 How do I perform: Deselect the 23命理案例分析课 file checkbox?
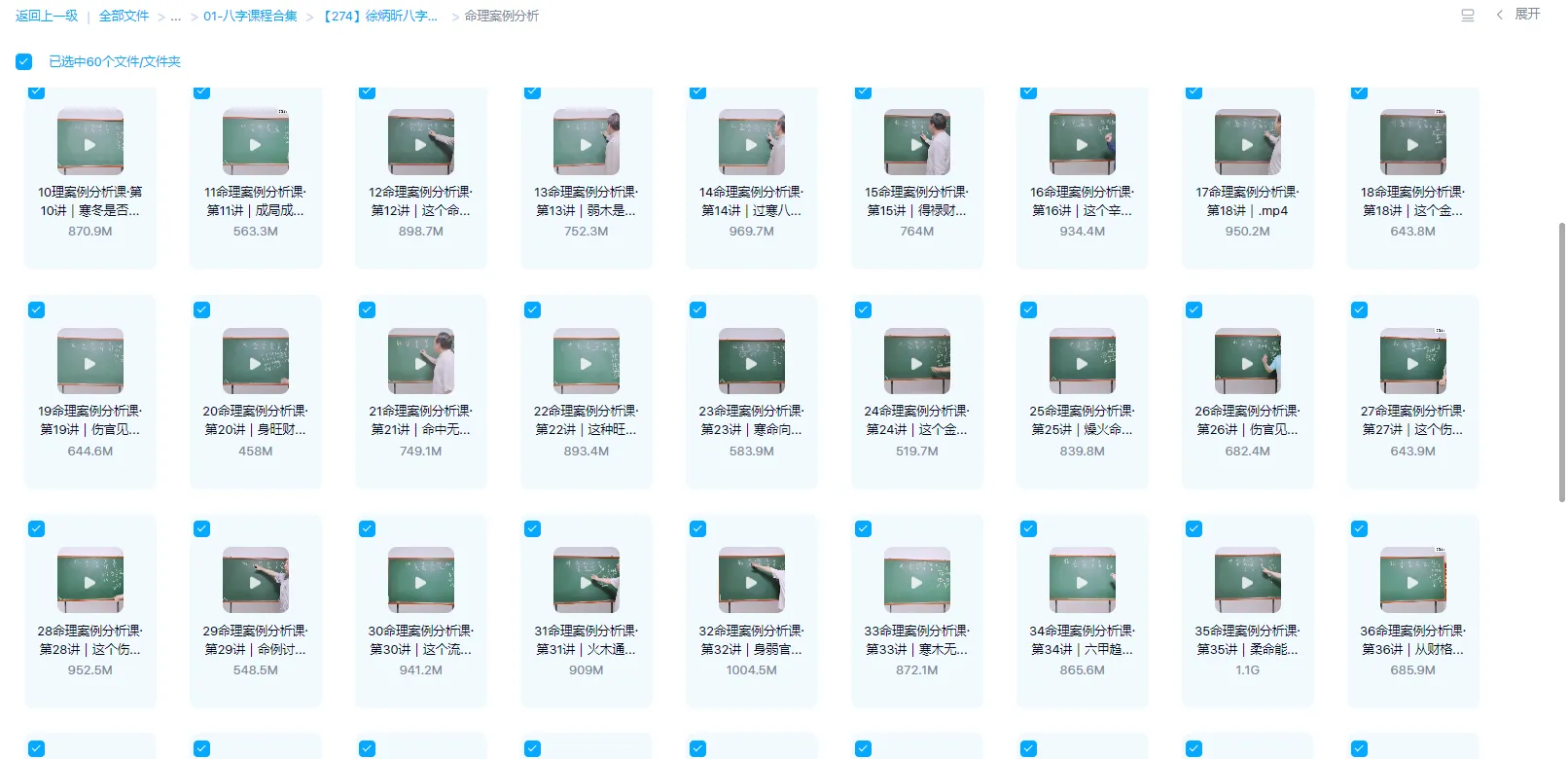tap(697, 309)
